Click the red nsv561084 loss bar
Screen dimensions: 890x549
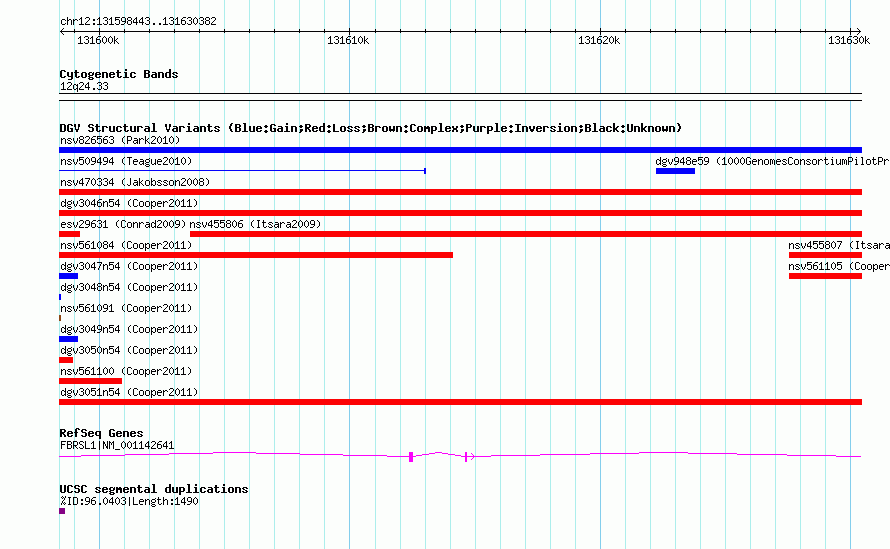point(256,255)
